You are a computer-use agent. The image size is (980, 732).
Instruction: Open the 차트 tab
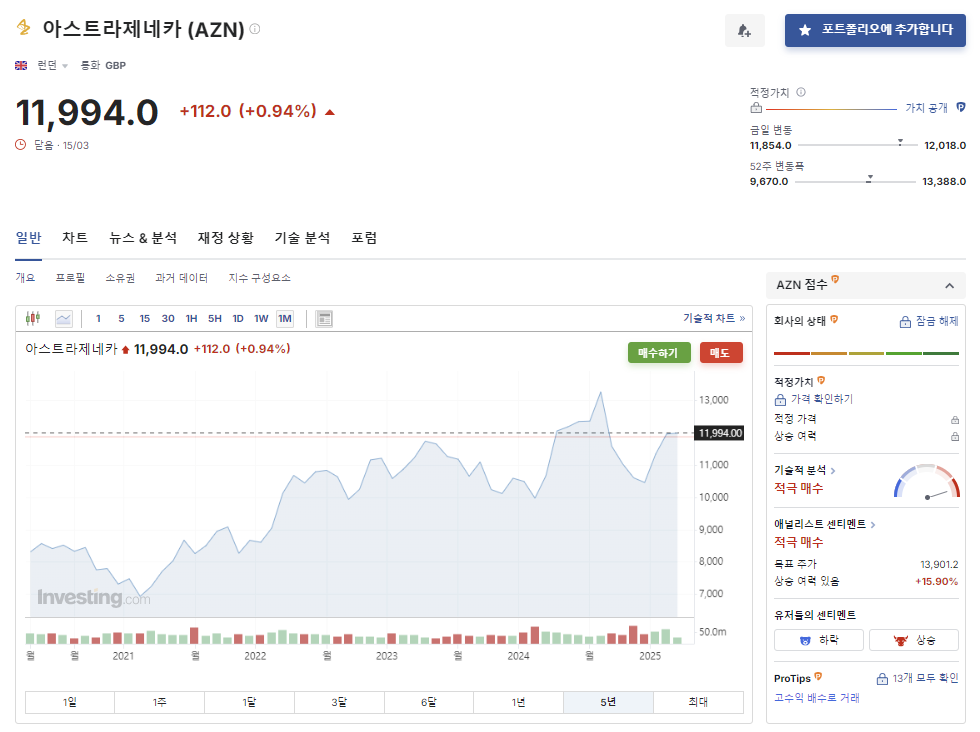pos(75,238)
